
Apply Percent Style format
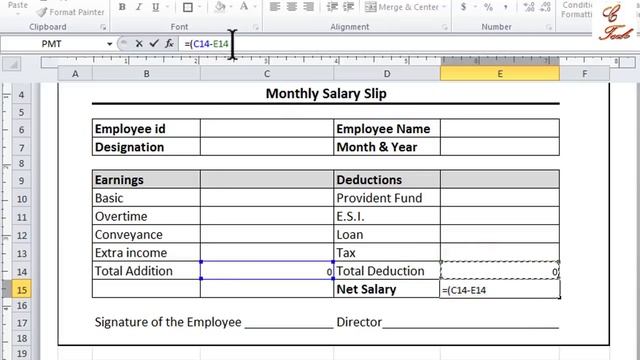488,7
